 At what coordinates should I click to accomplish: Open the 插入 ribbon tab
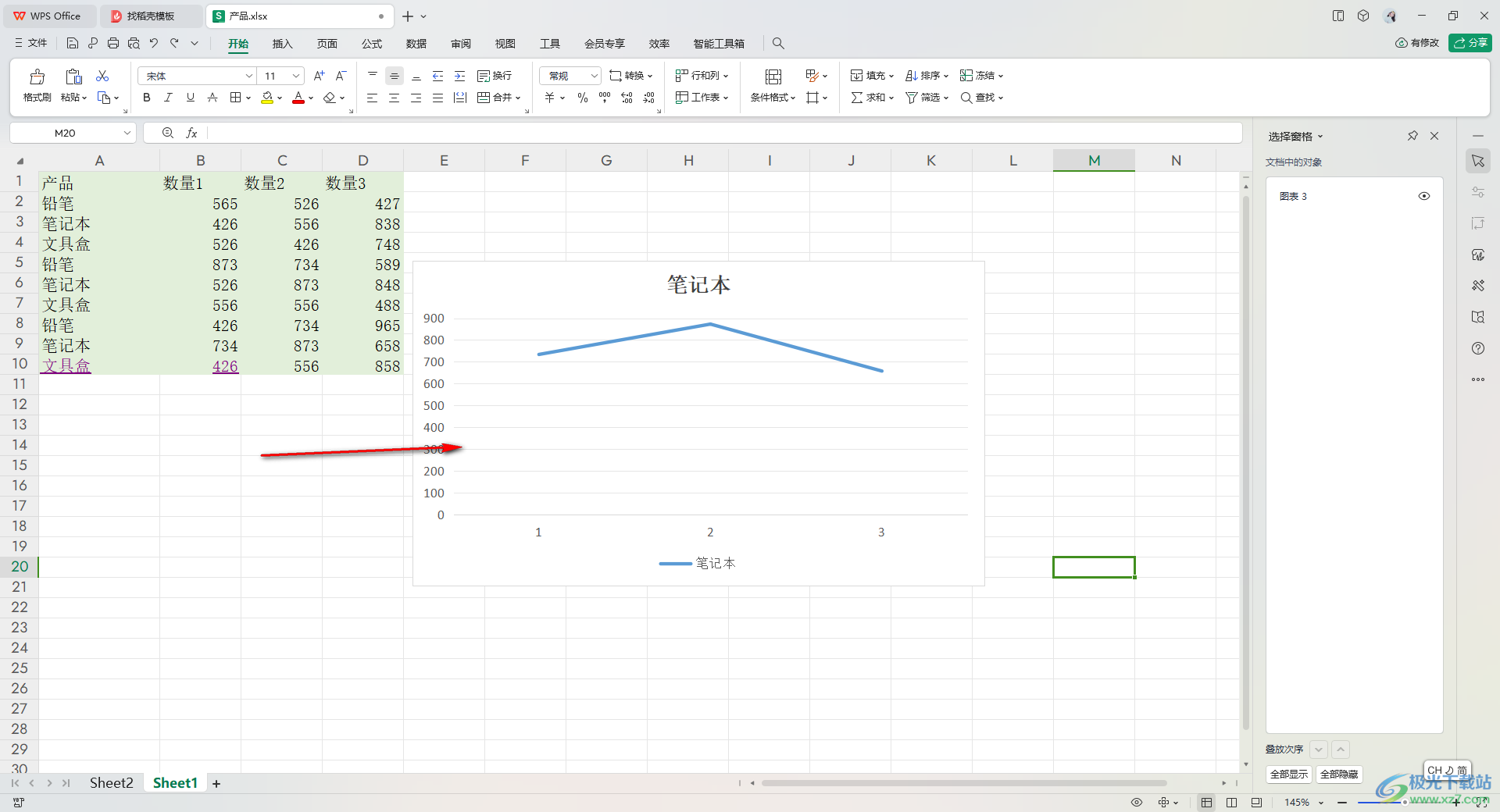(x=282, y=44)
